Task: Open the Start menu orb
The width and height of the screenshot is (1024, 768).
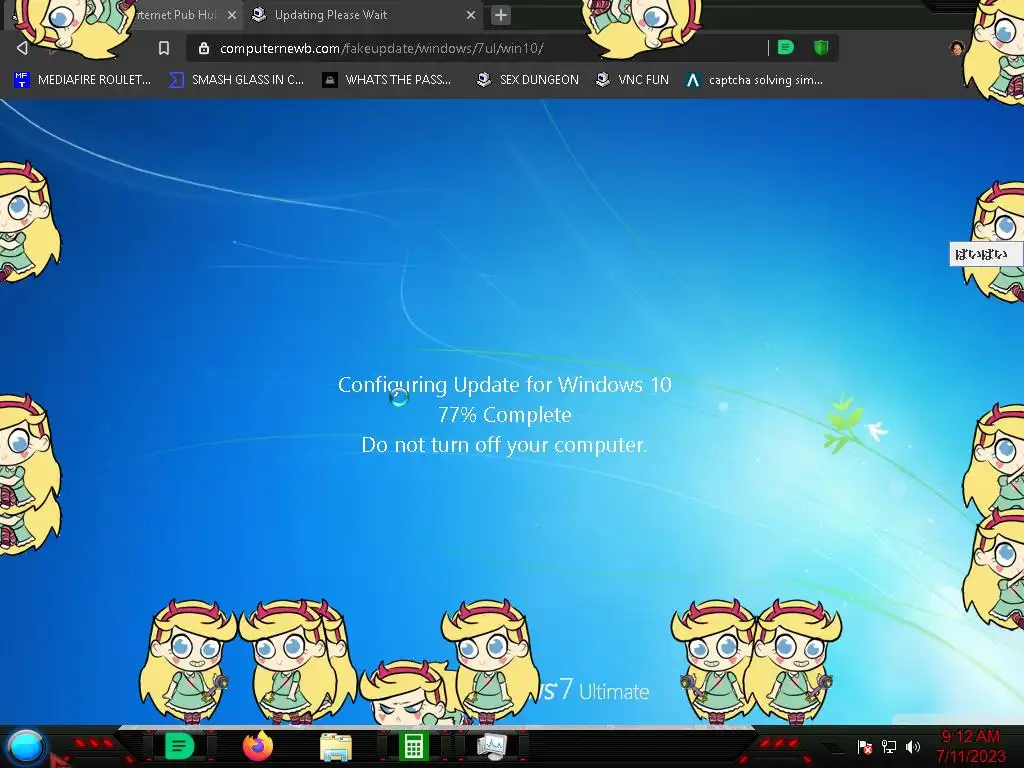Action: pyautogui.click(x=26, y=746)
